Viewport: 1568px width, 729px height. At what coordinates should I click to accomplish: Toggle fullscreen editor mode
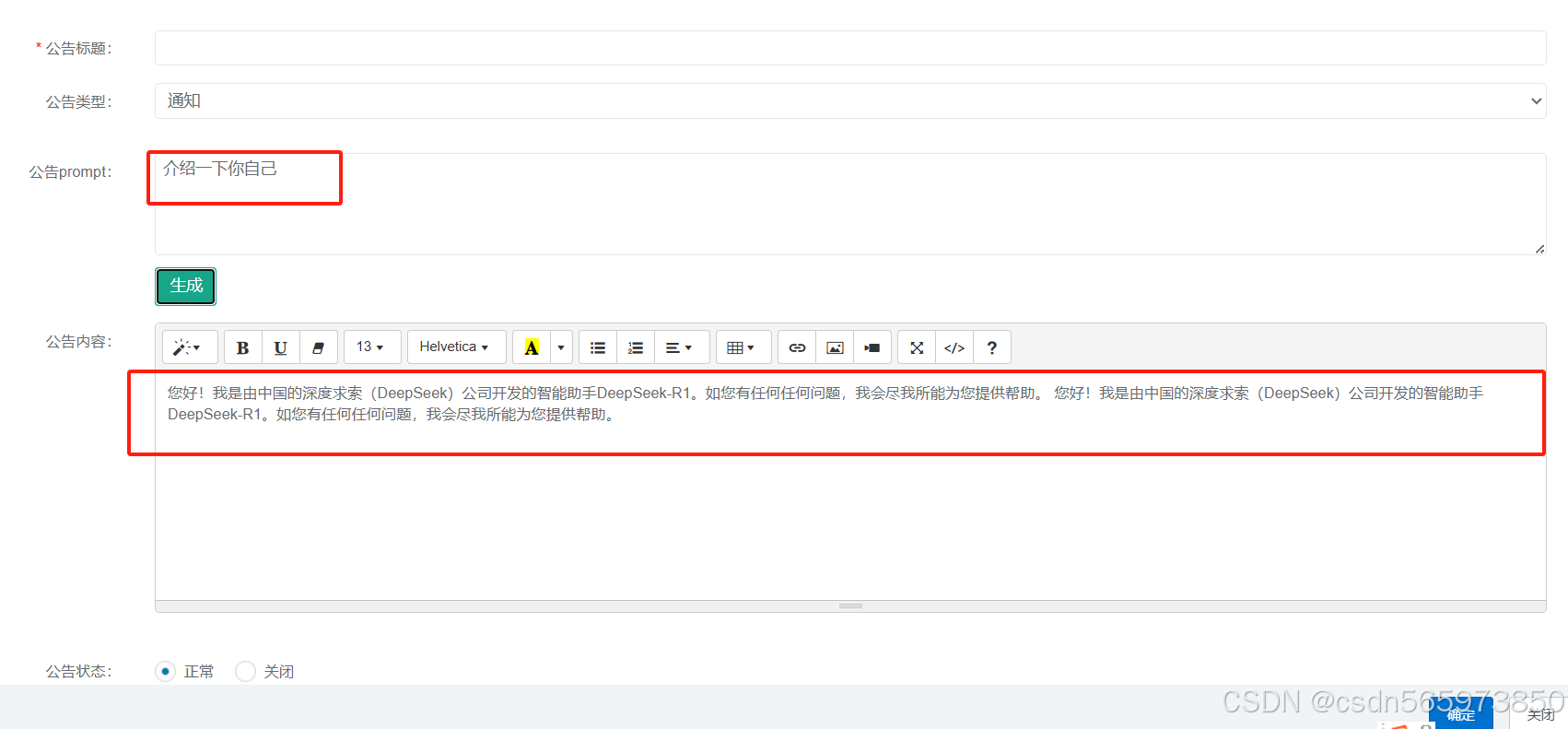coord(917,347)
